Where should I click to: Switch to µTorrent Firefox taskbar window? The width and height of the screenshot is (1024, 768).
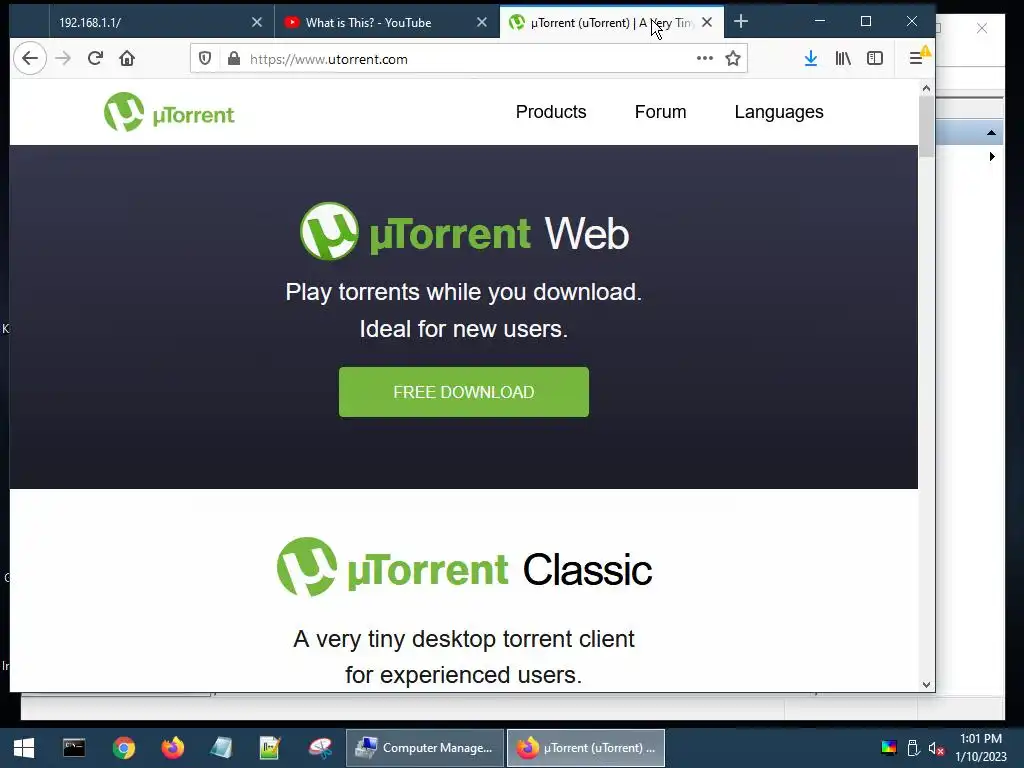point(586,748)
